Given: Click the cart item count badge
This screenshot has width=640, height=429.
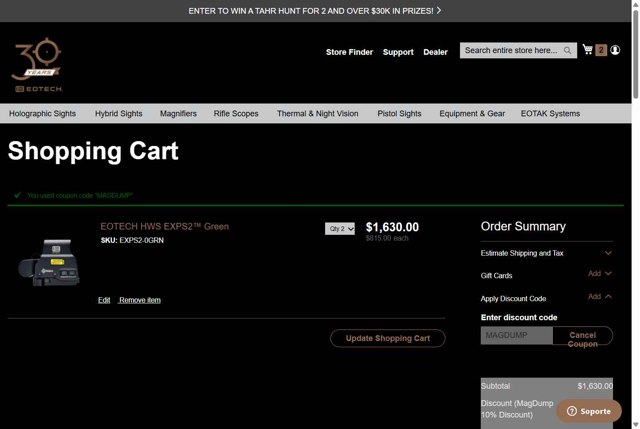Looking at the screenshot, I should pyautogui.click(x=601, y=50).
